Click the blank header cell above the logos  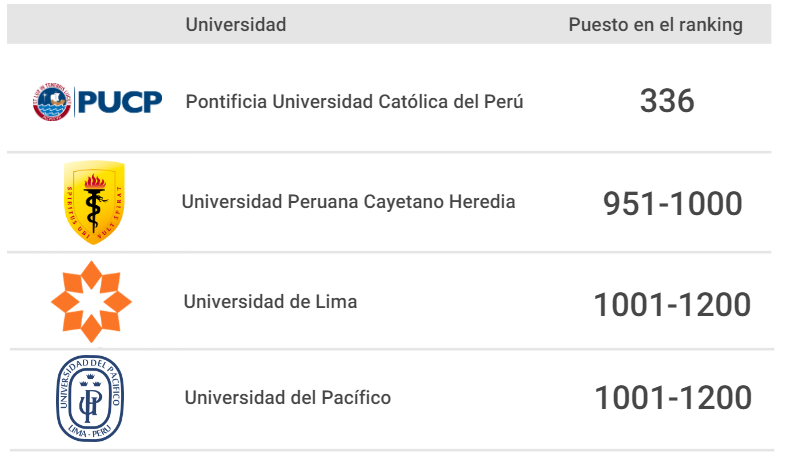[x=95, y=25]
